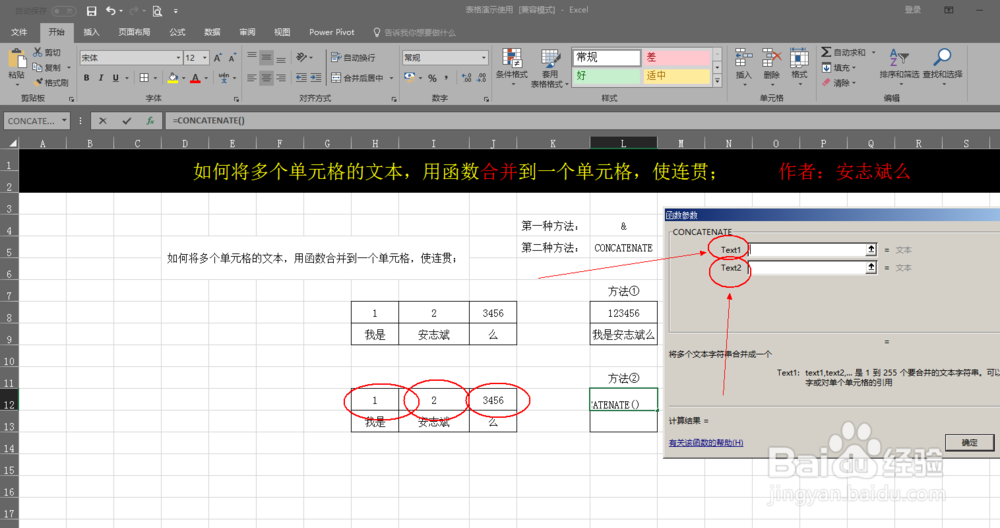The height and width of the screenshot is (528, 1000).
Task: Click 确定 button in function dialog
Action: [x=969, y=442]
